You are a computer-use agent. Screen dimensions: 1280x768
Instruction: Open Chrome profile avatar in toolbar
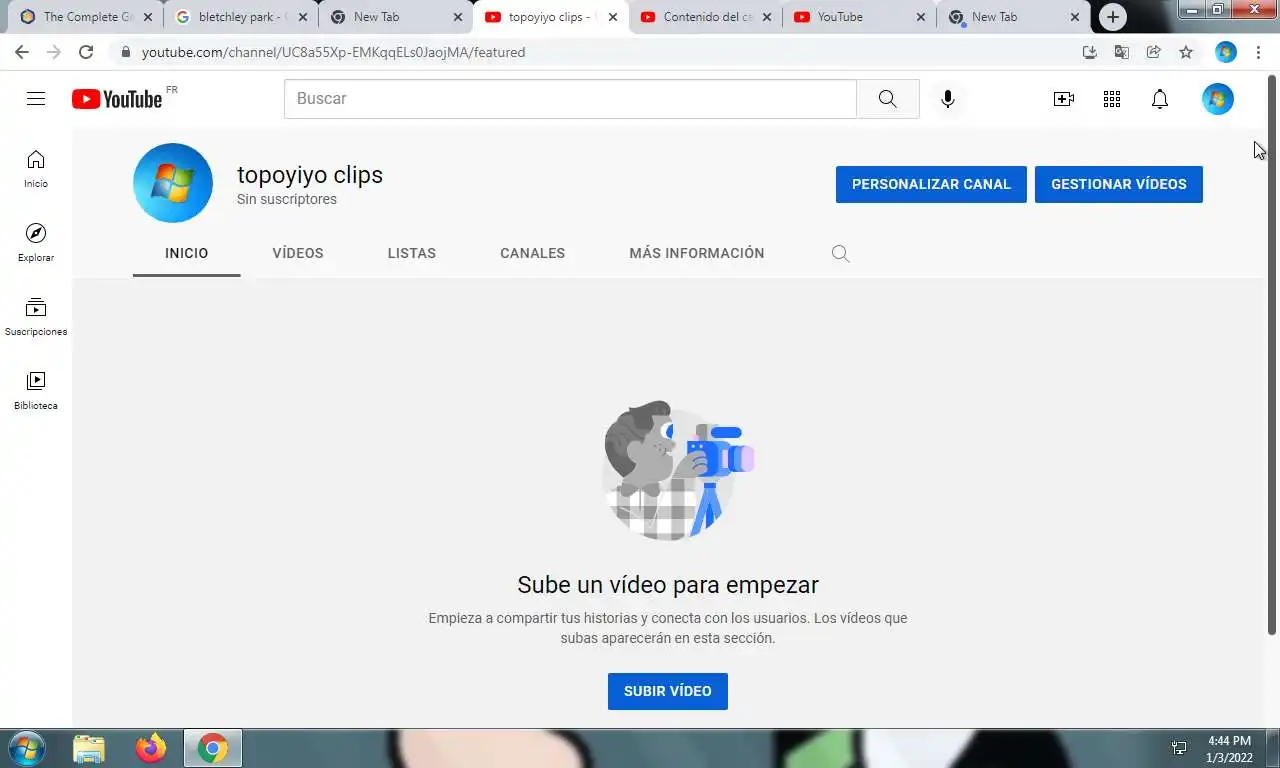(1226, 52)
